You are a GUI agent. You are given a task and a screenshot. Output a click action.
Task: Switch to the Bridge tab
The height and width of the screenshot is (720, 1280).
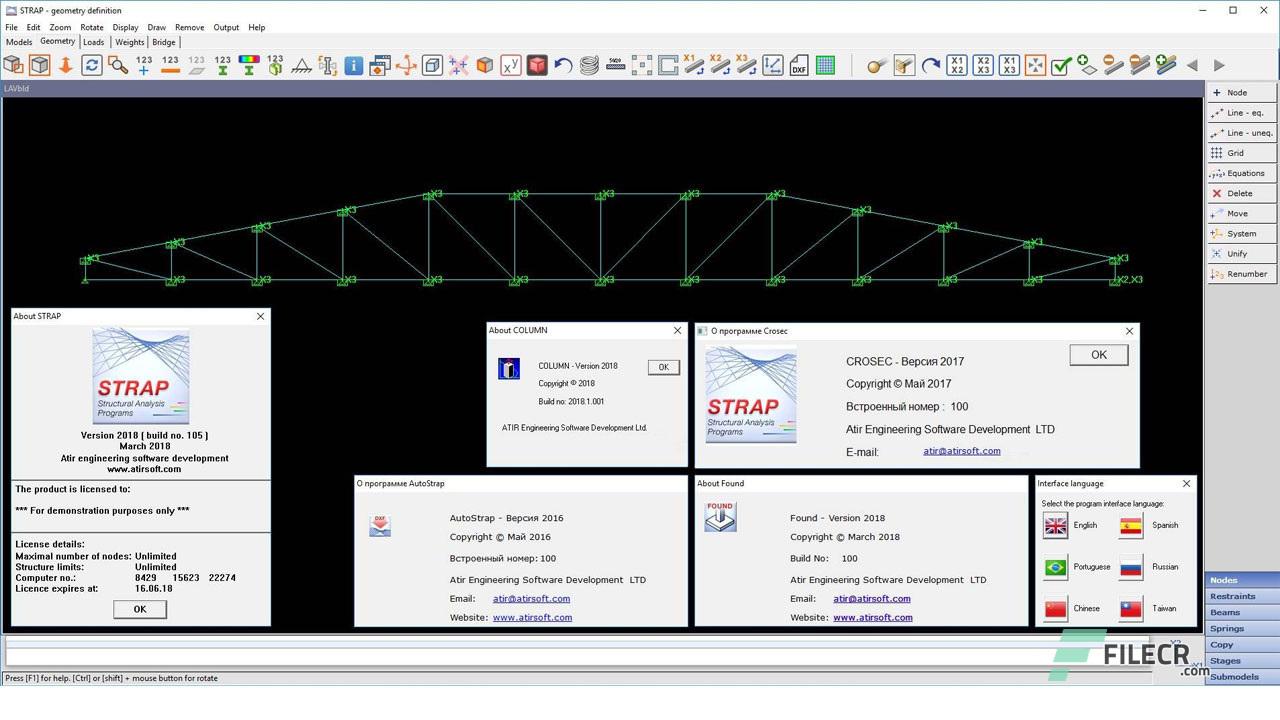[x=164, y=42]
